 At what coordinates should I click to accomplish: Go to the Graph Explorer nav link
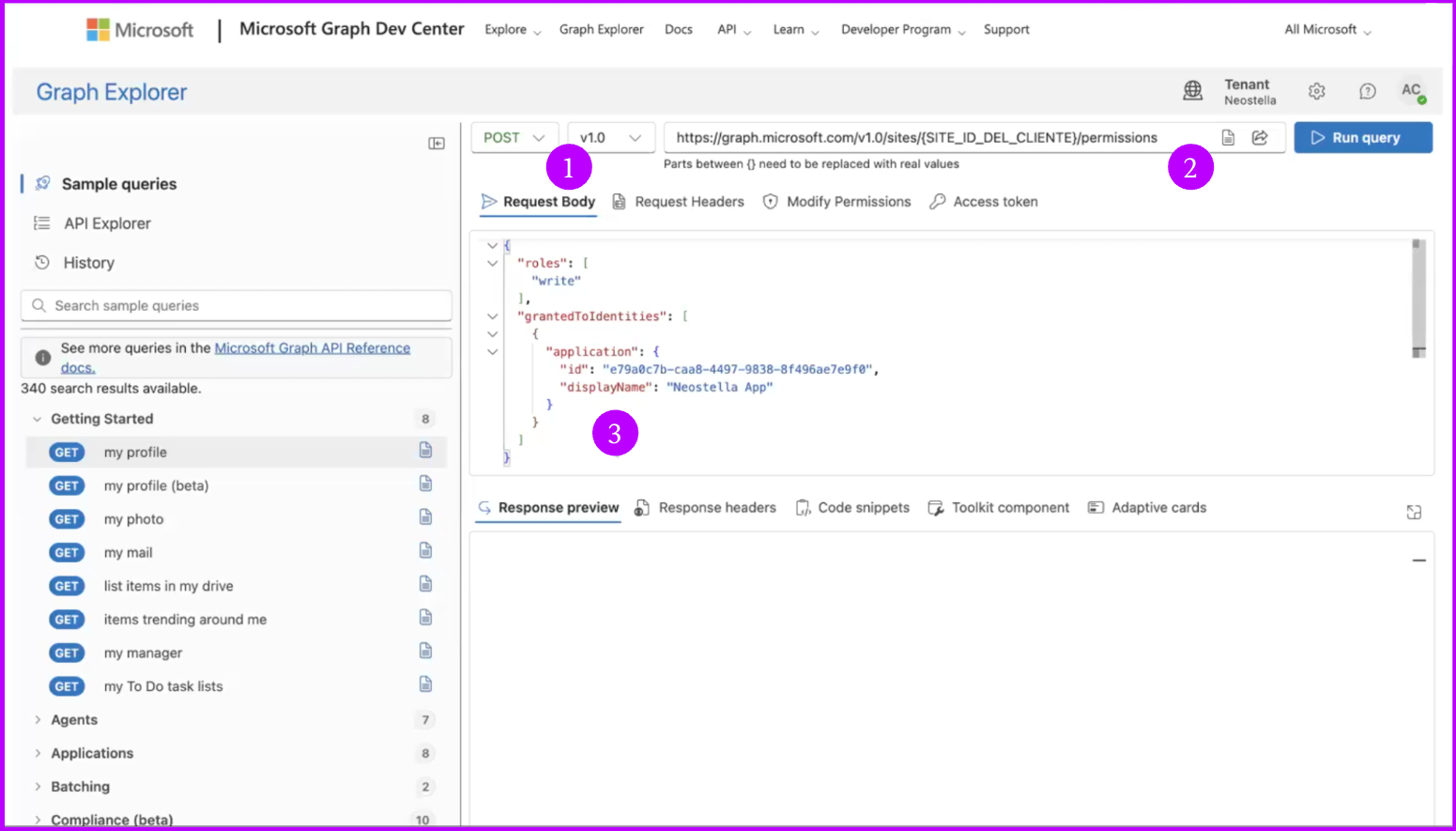point(602,30)
